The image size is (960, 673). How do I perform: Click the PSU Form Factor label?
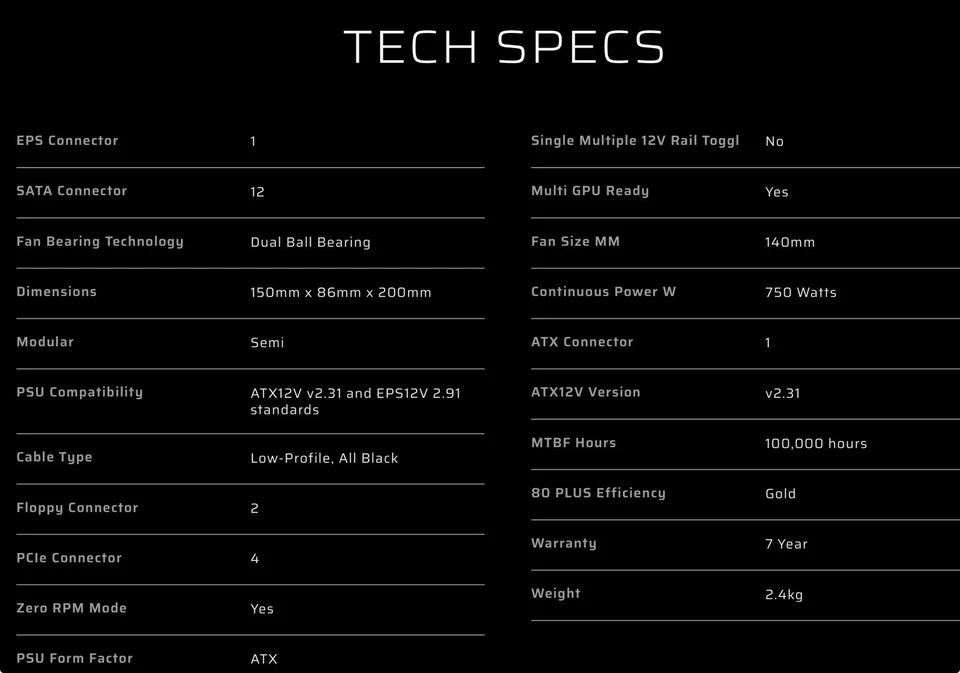click(74, 658)
